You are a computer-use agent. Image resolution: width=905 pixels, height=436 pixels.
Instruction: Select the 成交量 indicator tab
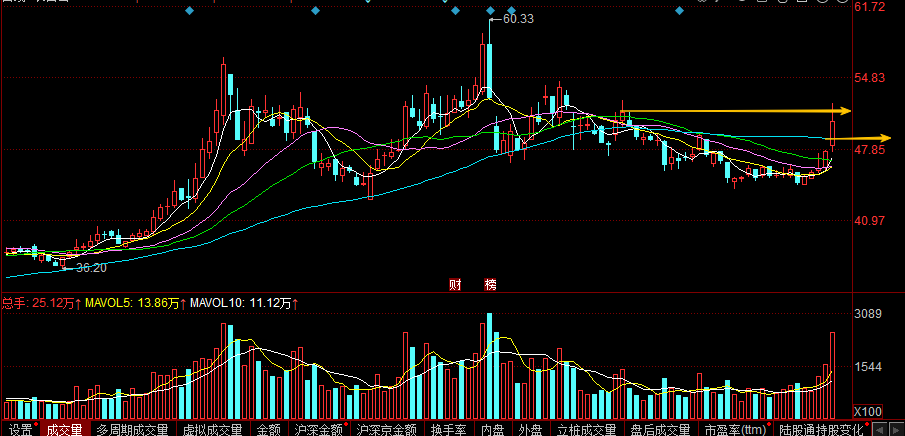(65, 430)
